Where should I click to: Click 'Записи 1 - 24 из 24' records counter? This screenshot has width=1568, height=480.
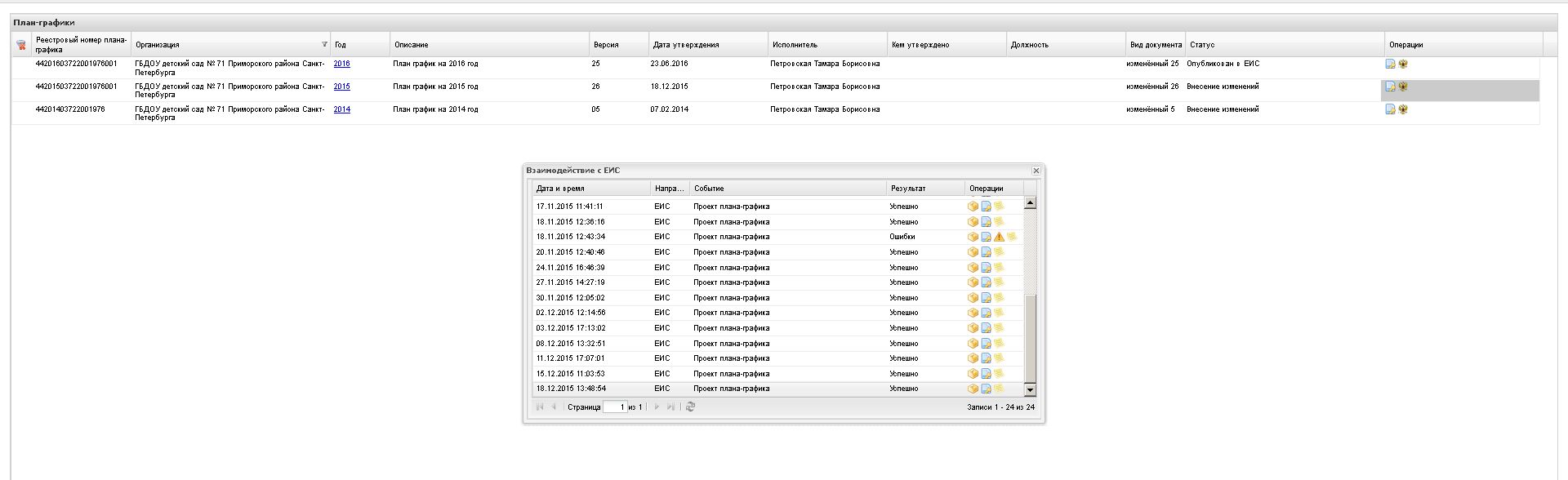point(1000,407)
